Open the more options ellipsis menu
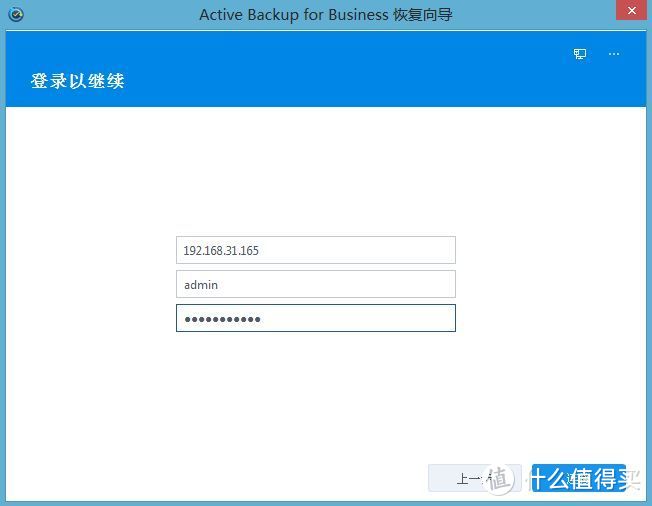This screenshot has height=506, width=652. pos(614,54)
